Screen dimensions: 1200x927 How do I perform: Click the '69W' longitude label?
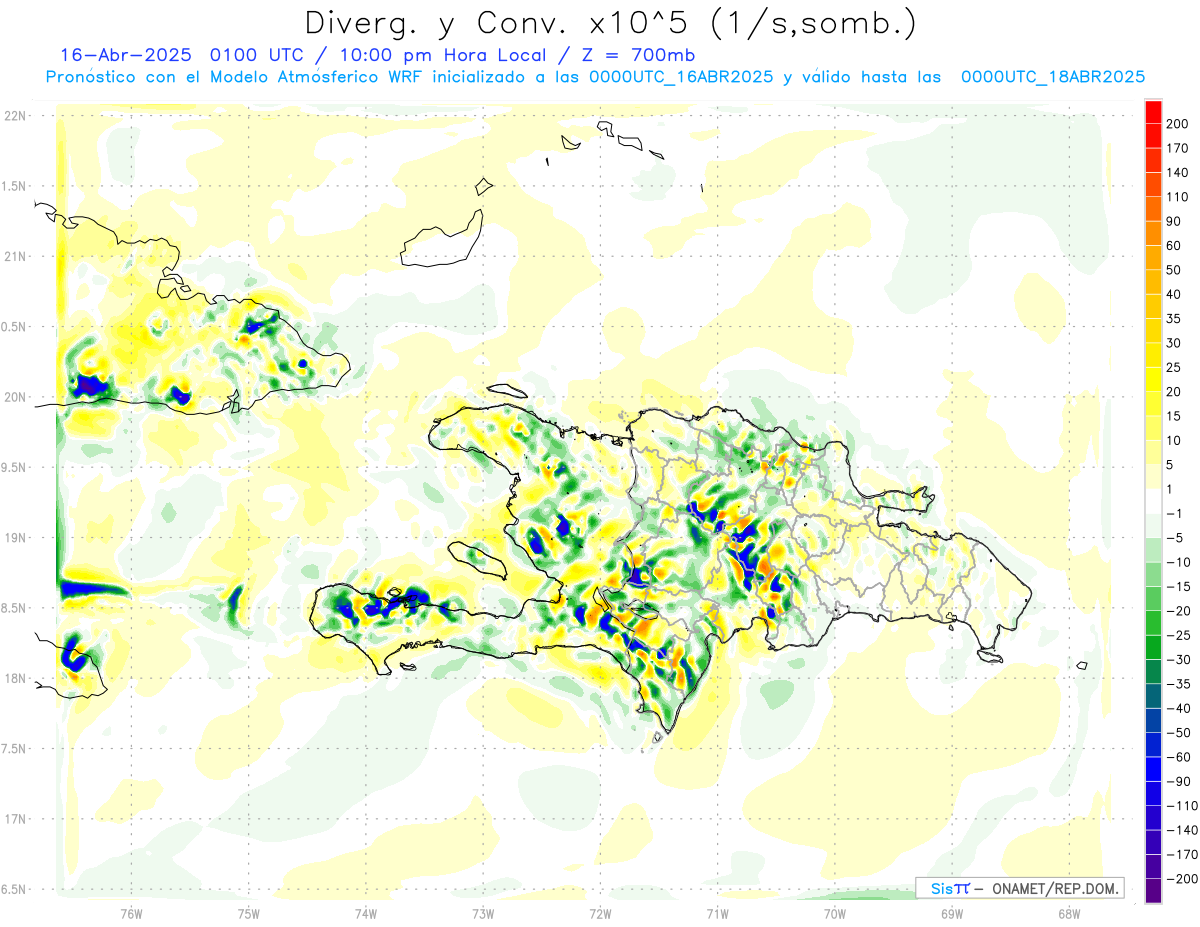[951, 914]
